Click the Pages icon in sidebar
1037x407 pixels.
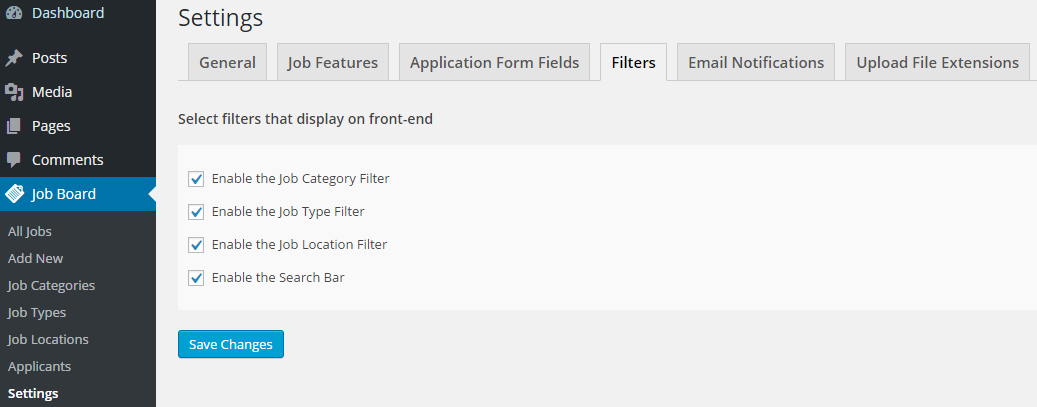pyautogui.click(x=14, y=126)
